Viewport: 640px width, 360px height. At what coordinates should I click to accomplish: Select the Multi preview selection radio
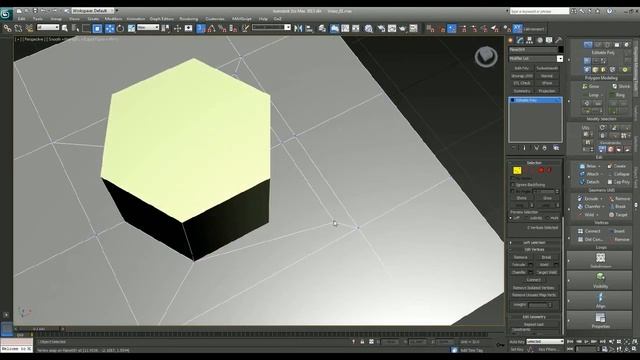[547, 218]
